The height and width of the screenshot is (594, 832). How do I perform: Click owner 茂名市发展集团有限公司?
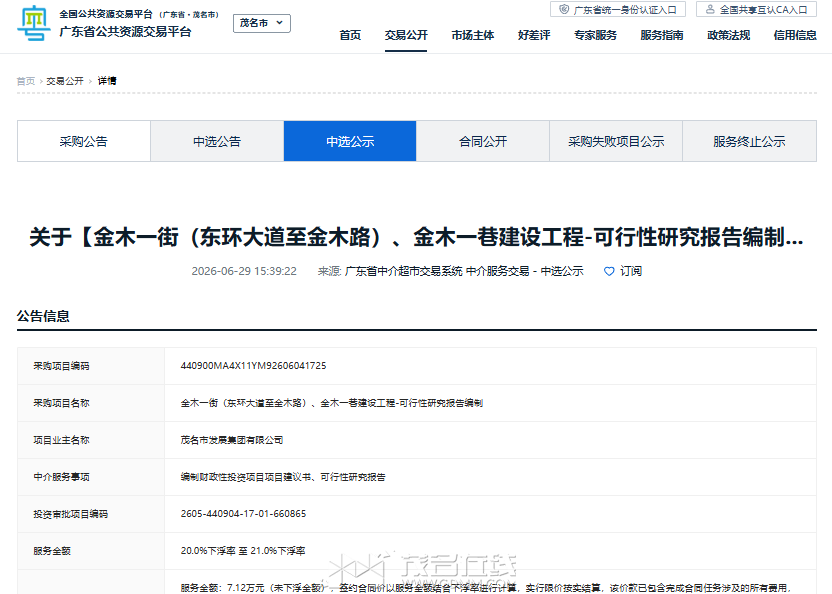click(231, 440)
